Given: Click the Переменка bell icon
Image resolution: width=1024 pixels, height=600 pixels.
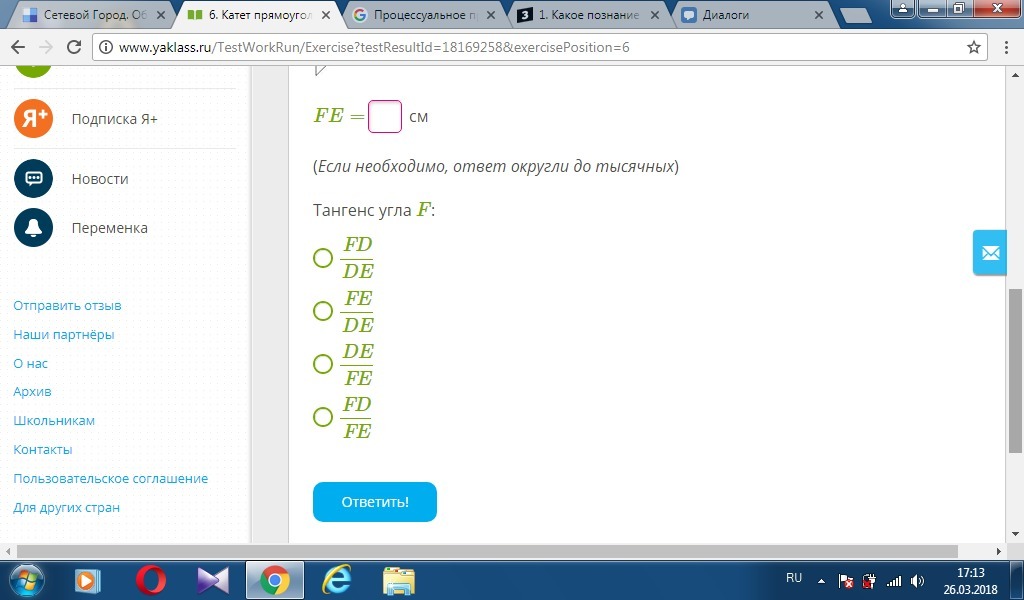Looking at the screenshot, I should point(33,227).
